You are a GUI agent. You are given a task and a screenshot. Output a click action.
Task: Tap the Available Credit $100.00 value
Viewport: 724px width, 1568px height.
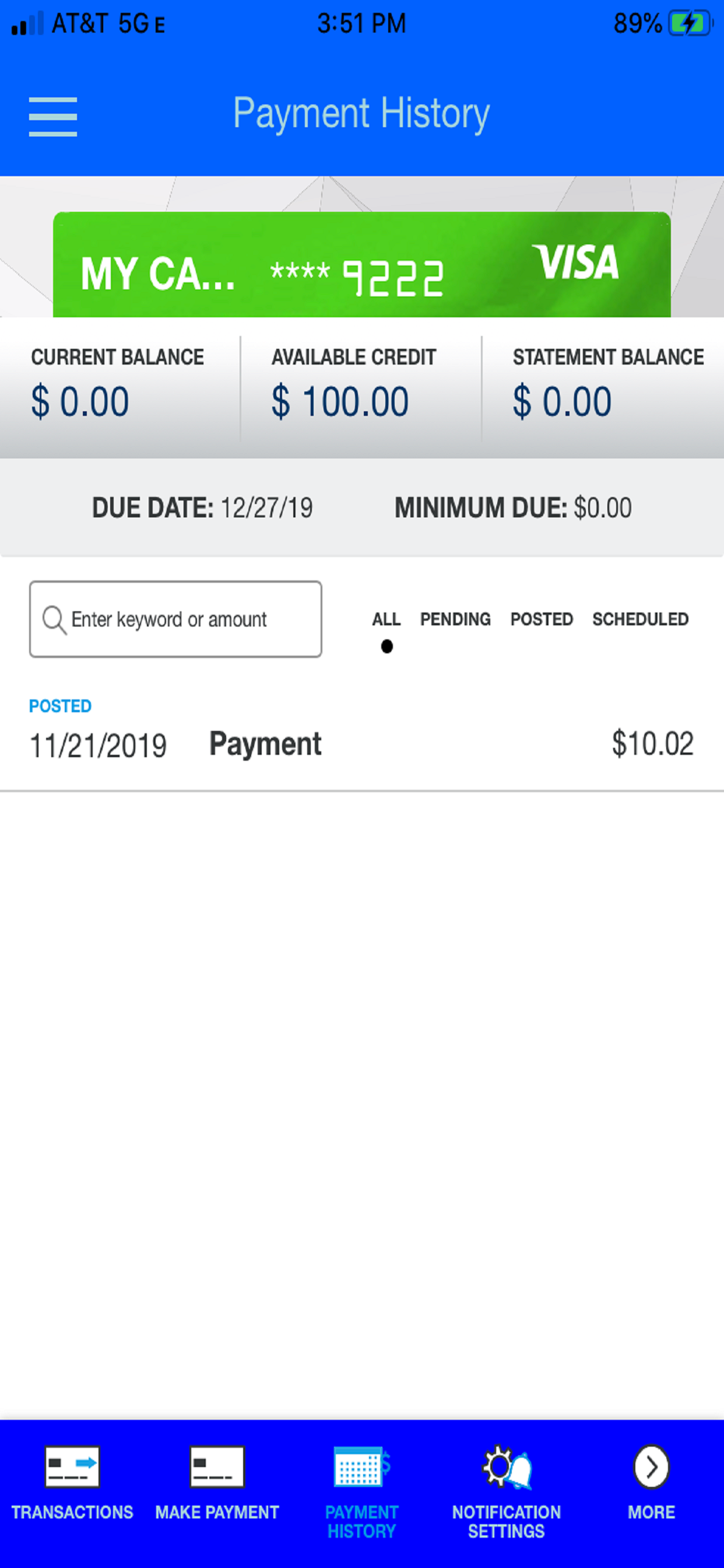point(340,402)
